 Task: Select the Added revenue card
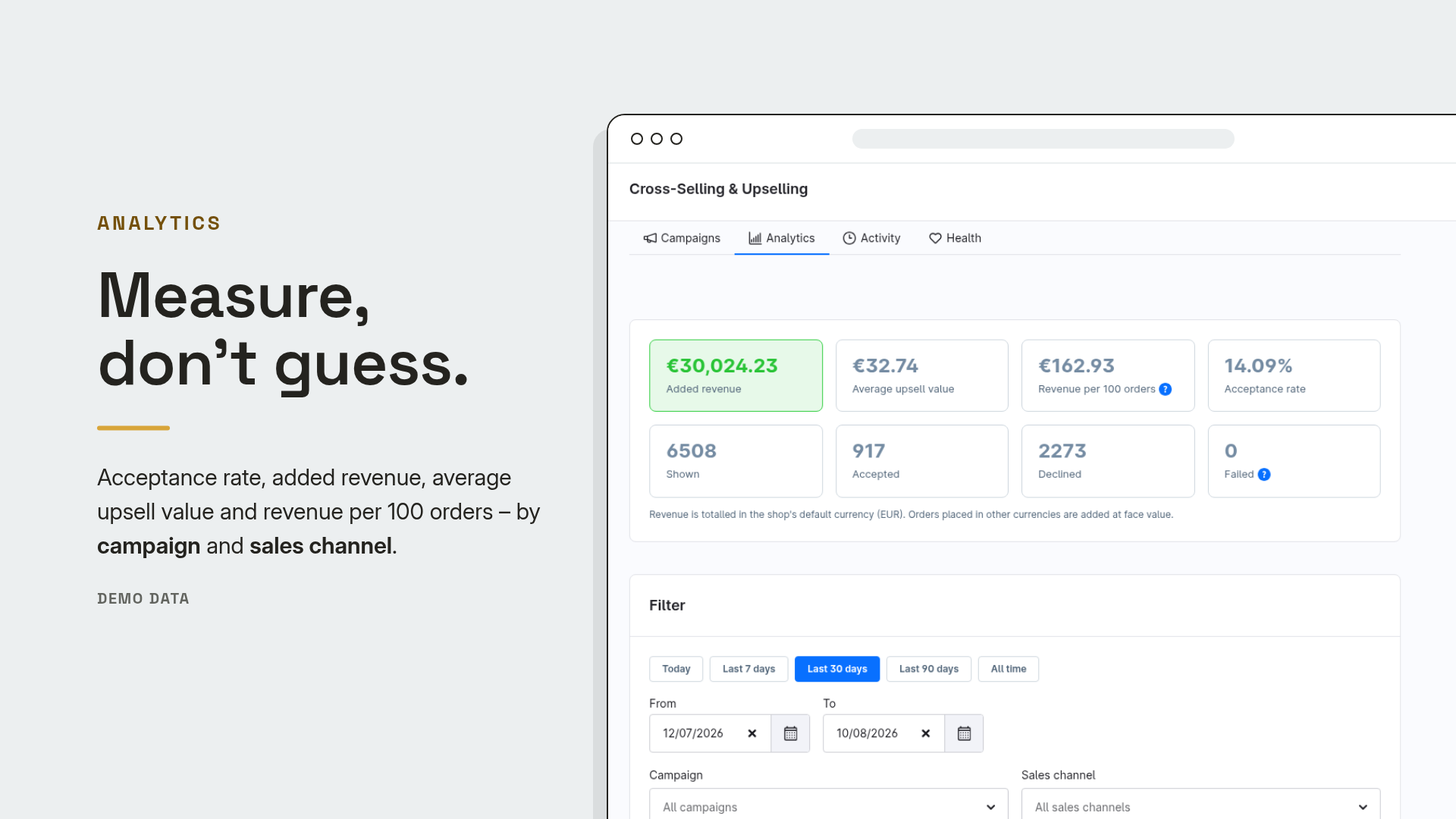coord(736,375)
